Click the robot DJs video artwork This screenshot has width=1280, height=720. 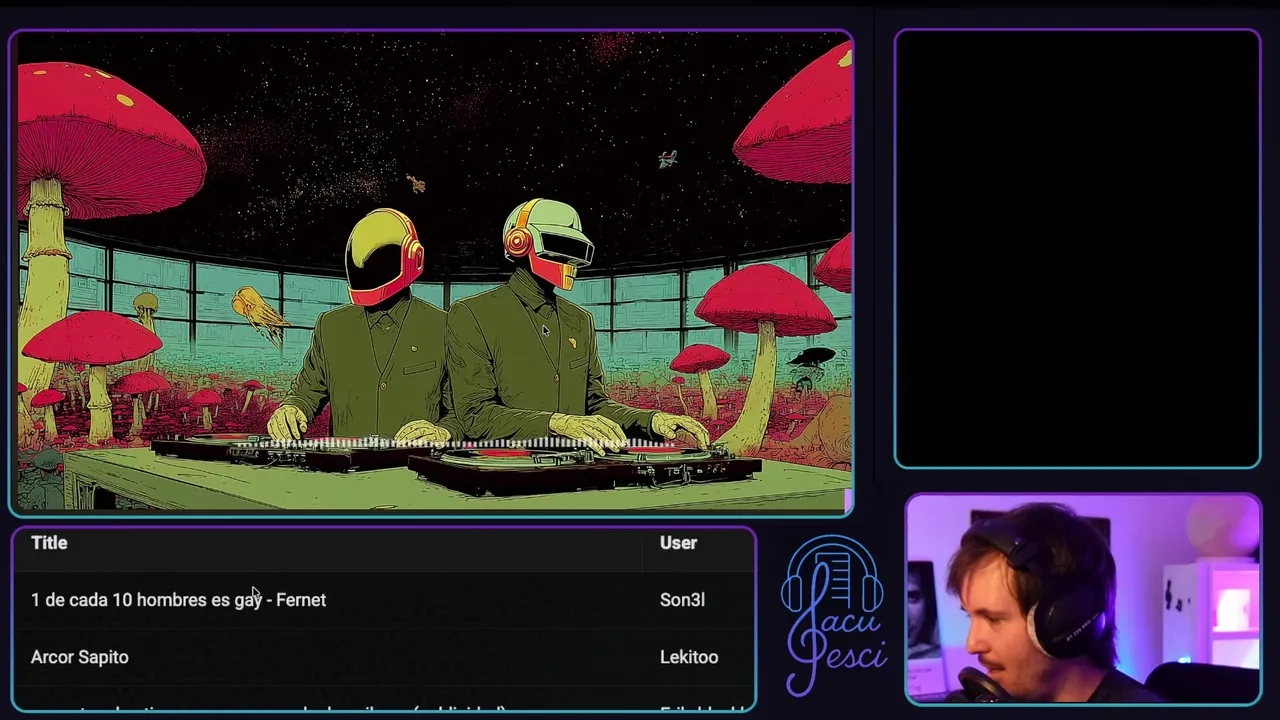(431, 273)
